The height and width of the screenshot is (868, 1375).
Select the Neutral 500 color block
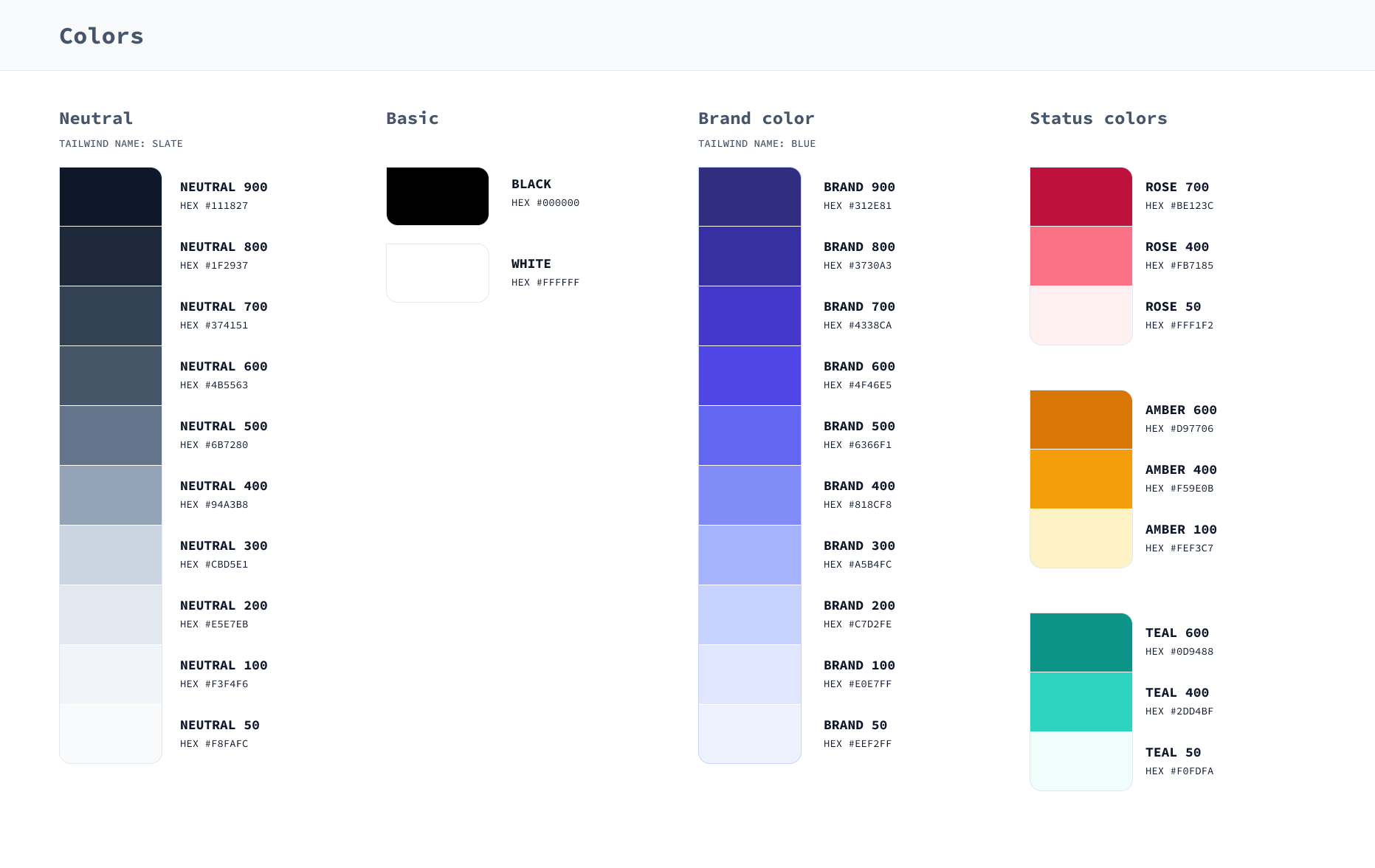111,435
